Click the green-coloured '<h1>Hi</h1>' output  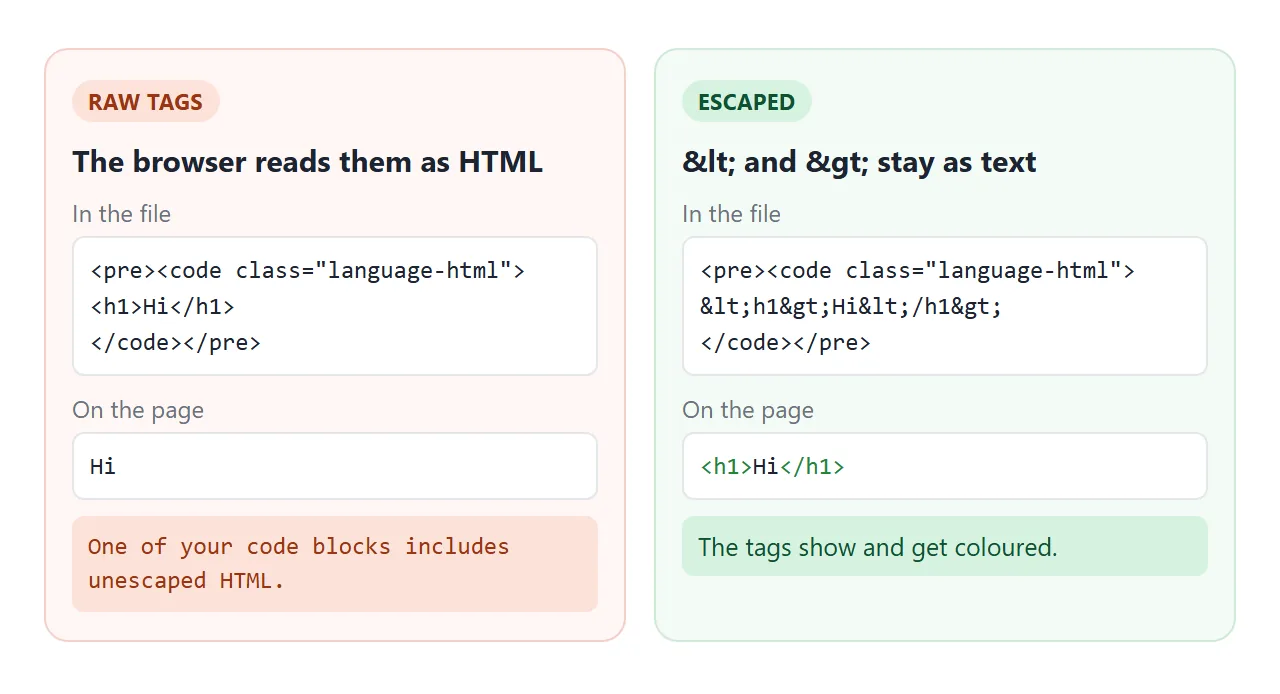772,466
